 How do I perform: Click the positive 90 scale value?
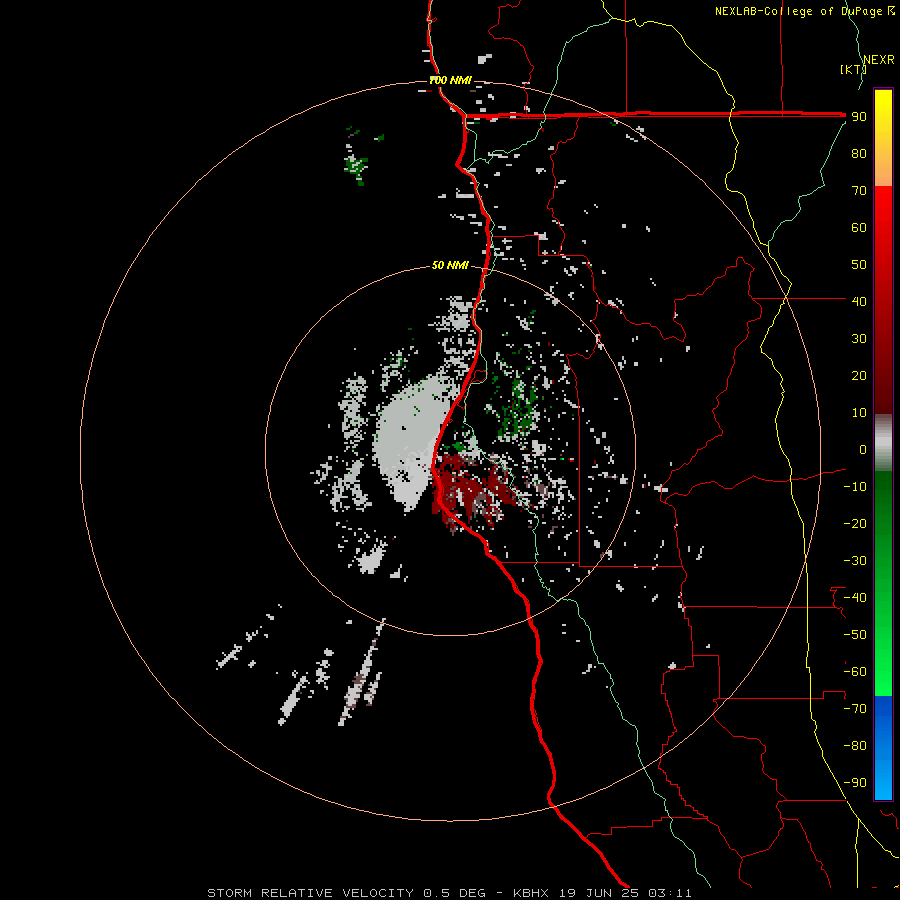(859, 117)
